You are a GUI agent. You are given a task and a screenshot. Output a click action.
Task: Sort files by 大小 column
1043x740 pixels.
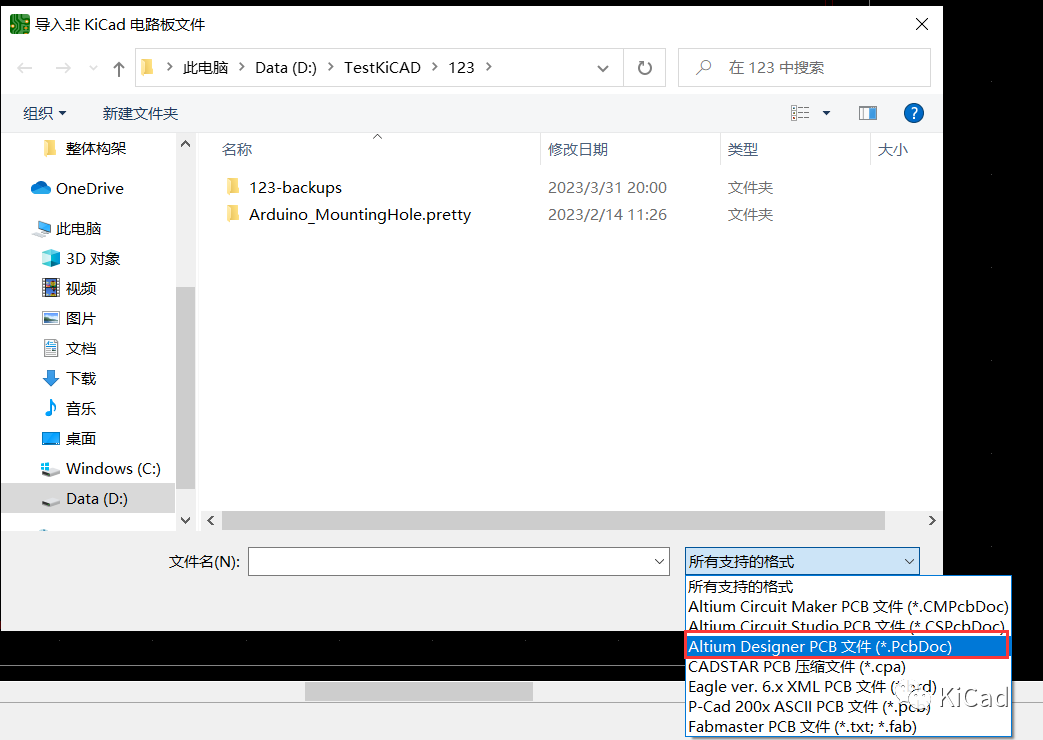coord(893,150)
